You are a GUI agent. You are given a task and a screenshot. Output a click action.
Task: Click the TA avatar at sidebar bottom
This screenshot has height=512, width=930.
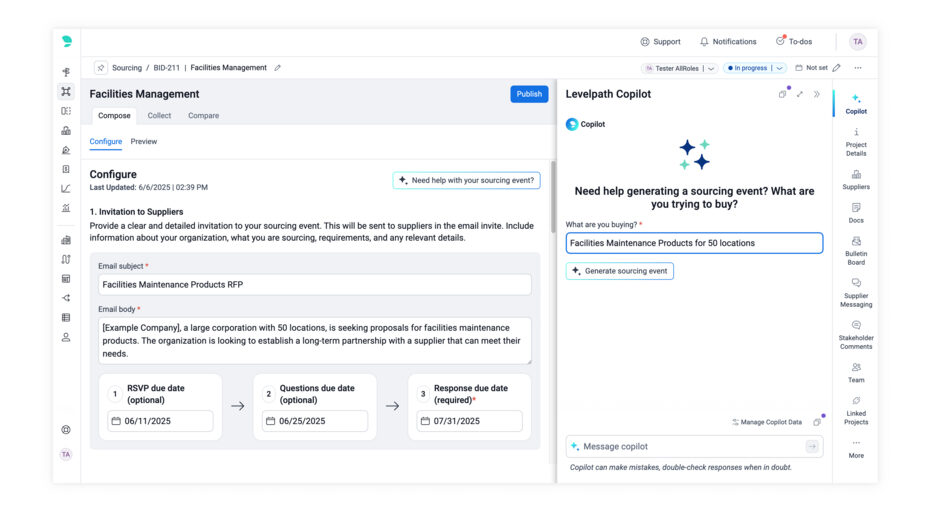66,454
